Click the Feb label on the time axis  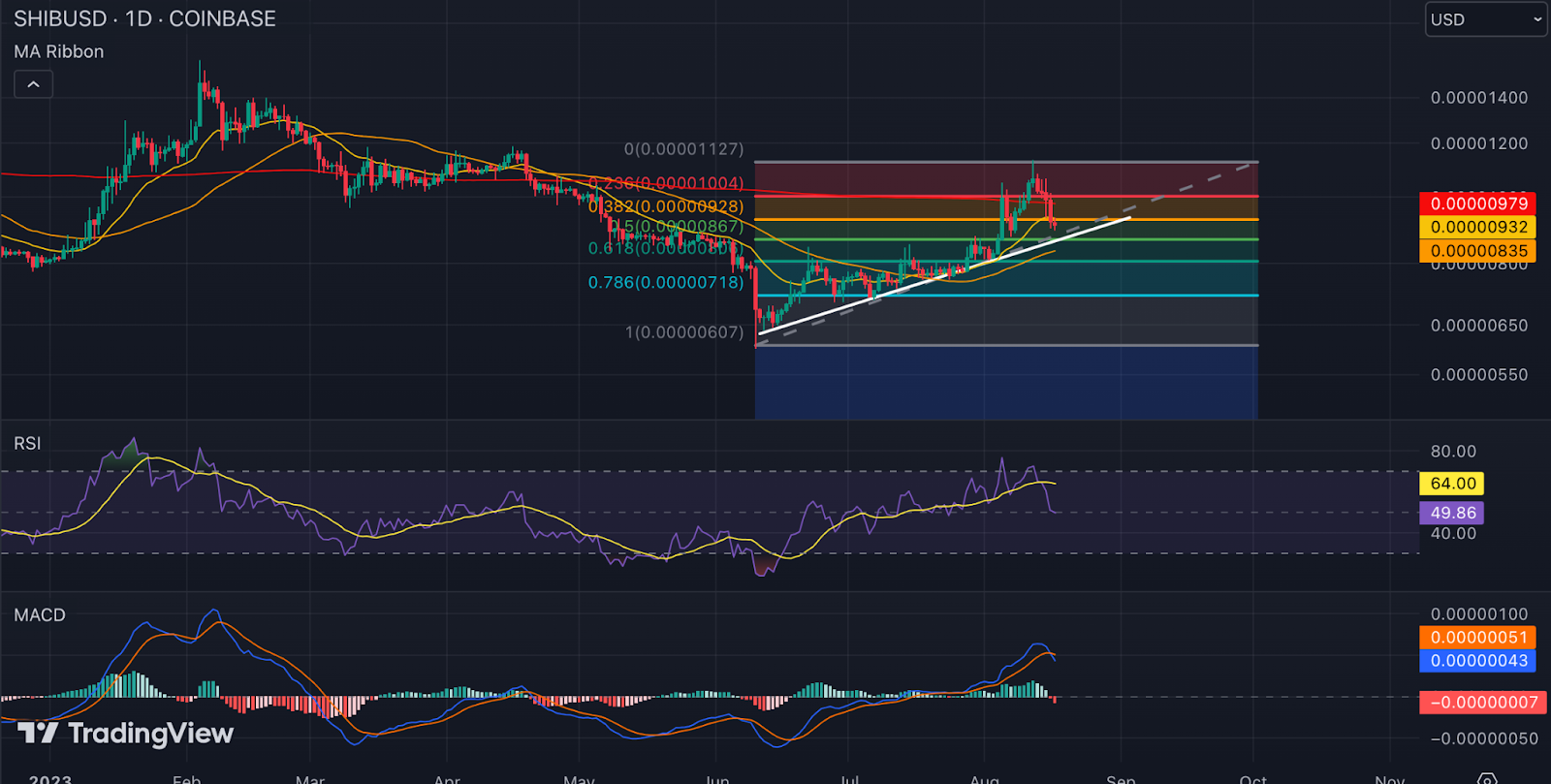(187, 778)
